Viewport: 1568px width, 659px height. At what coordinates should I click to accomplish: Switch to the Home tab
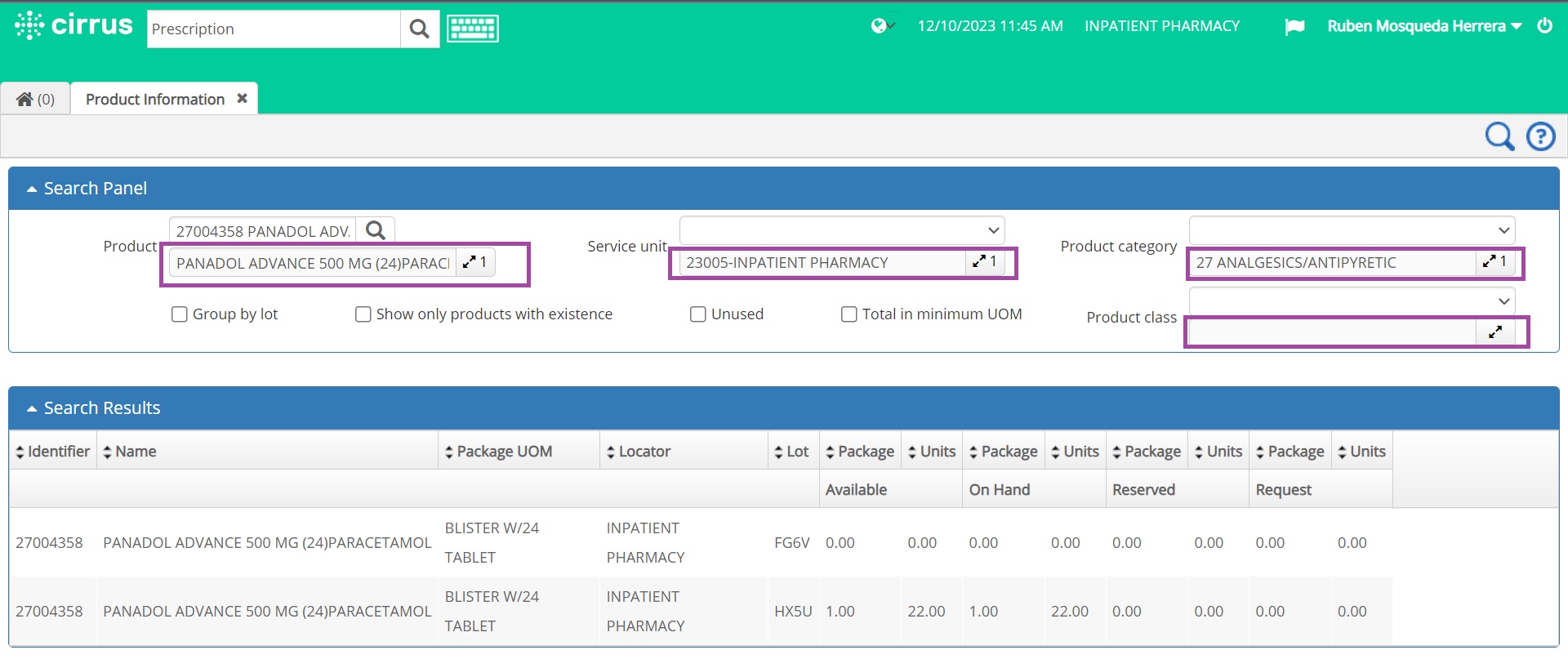click(35, 100)
